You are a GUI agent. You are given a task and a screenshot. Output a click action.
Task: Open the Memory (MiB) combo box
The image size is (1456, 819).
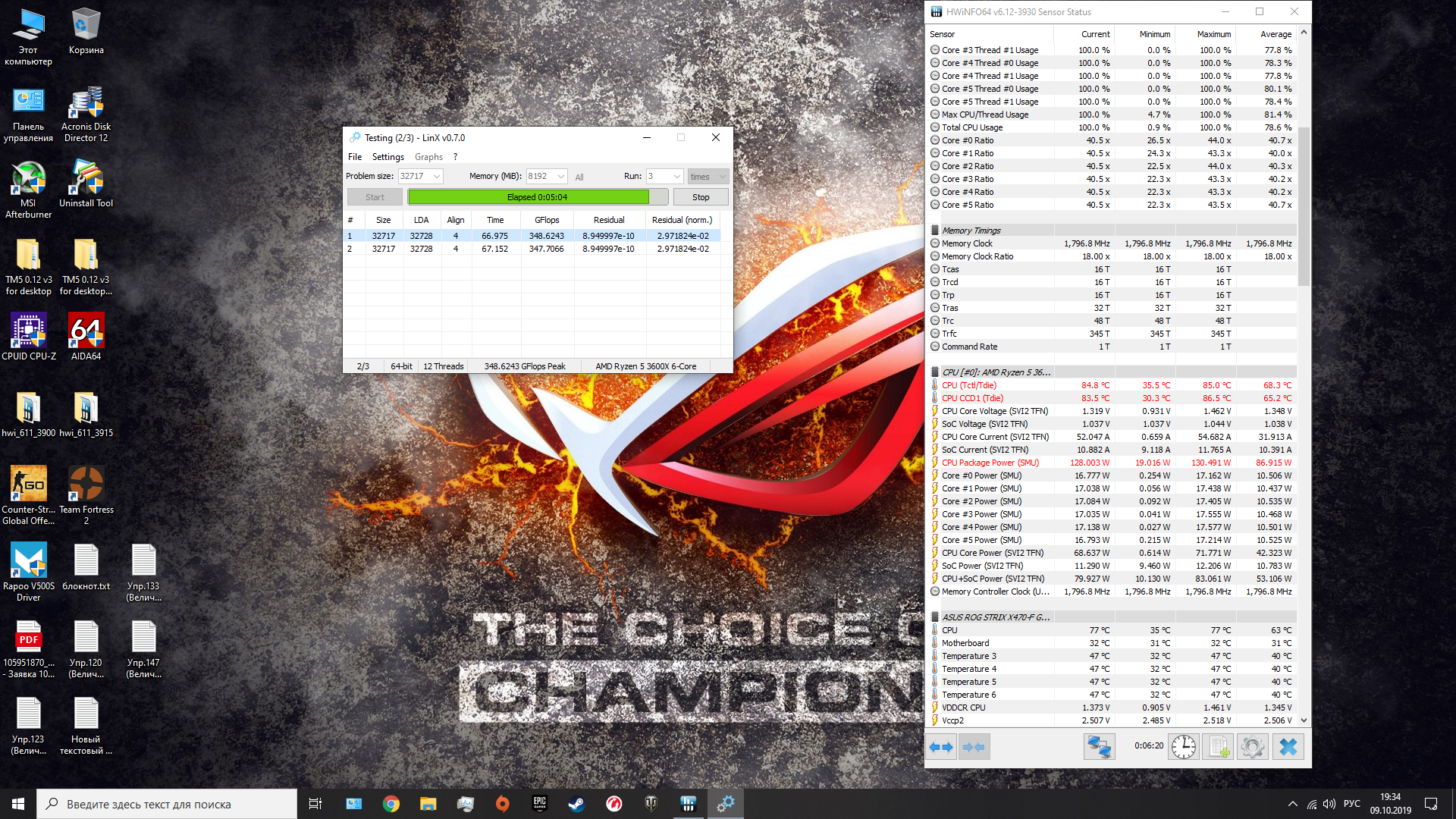(561, 177)
